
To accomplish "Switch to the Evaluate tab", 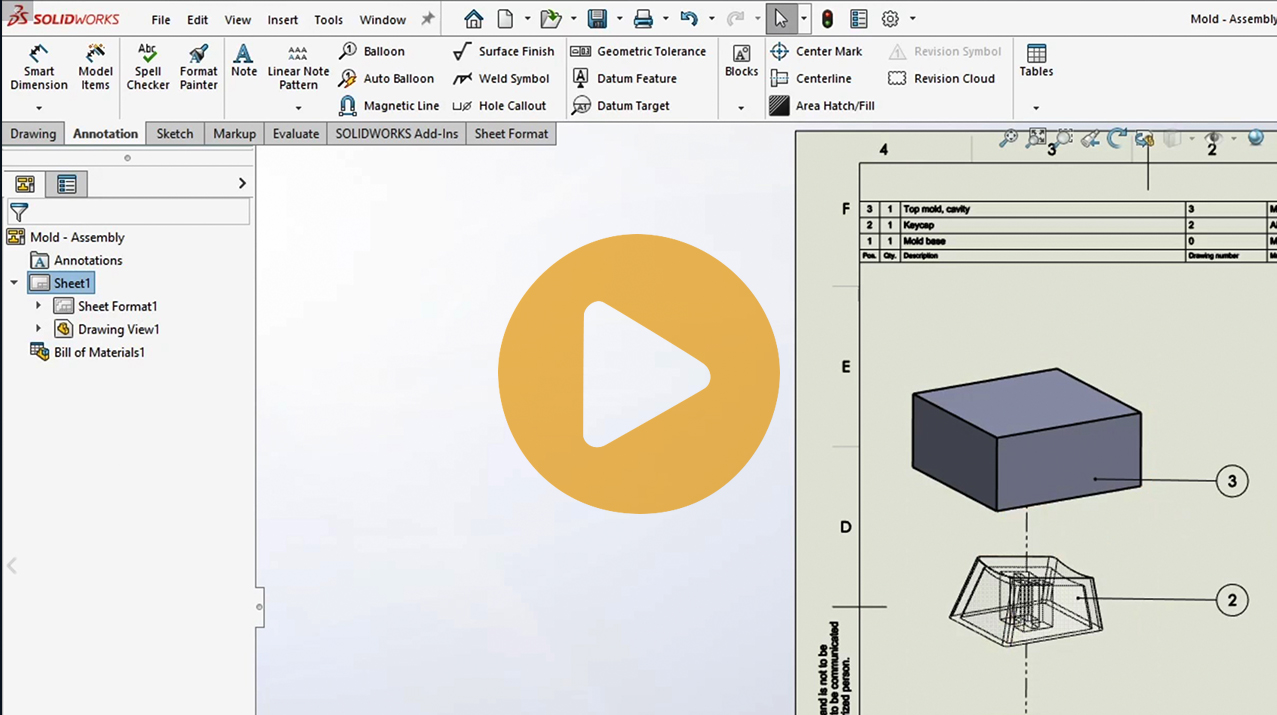I will click(x=296, y=134).
